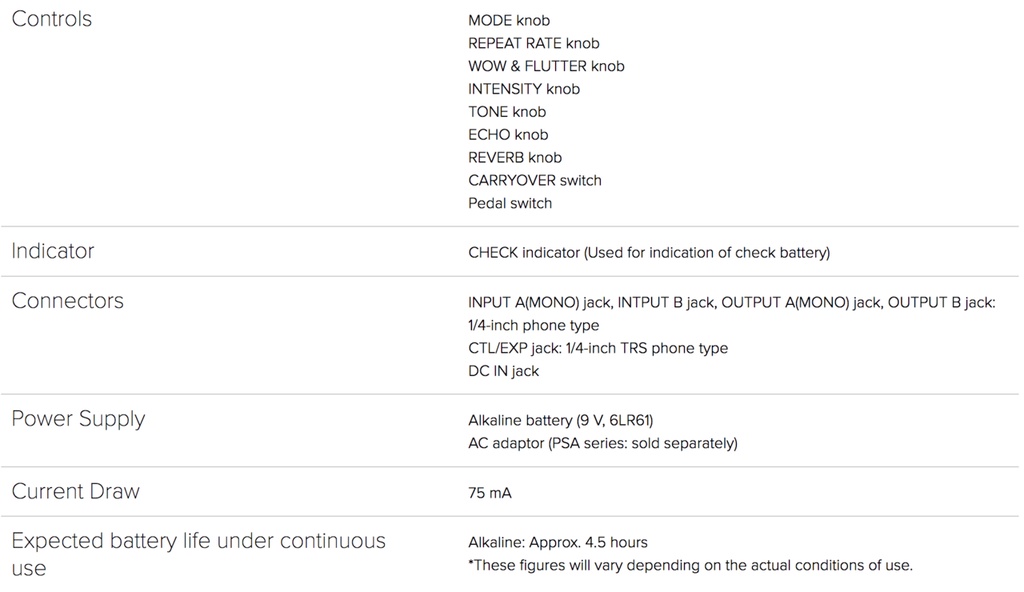1024x592 pixels.
Task: Click the MODE knob text line
Action: (508, 20)
